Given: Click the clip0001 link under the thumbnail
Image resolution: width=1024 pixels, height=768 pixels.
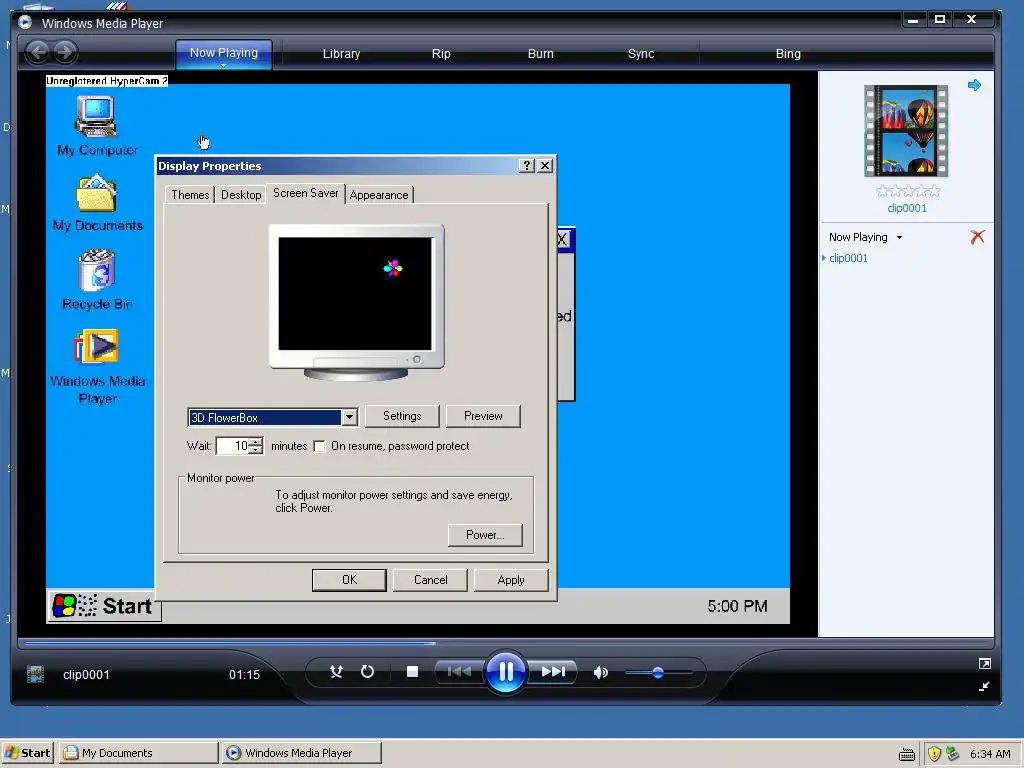Looking at the screenshot, I should pyautogui.click(x=906, y=208).
